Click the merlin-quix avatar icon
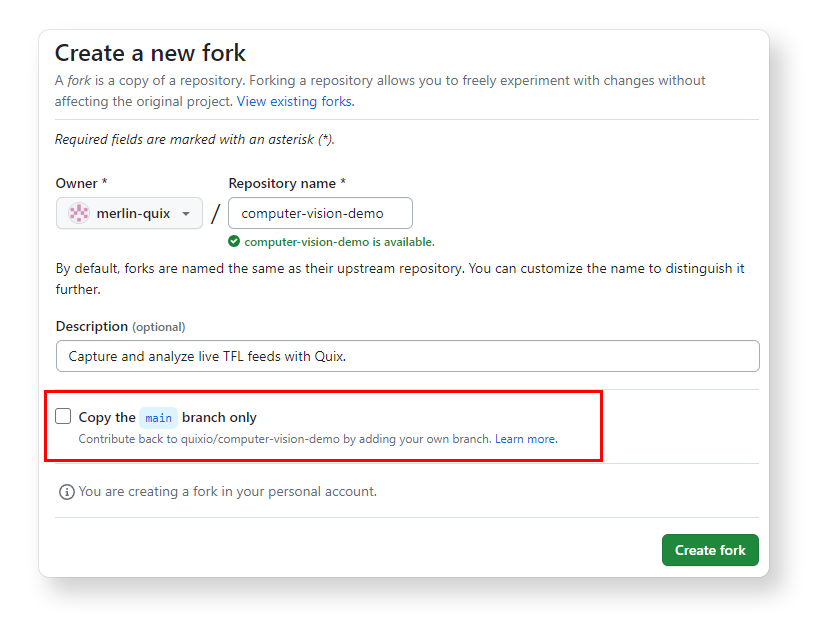Screen dimensions: 823x626 coord(80,213)
